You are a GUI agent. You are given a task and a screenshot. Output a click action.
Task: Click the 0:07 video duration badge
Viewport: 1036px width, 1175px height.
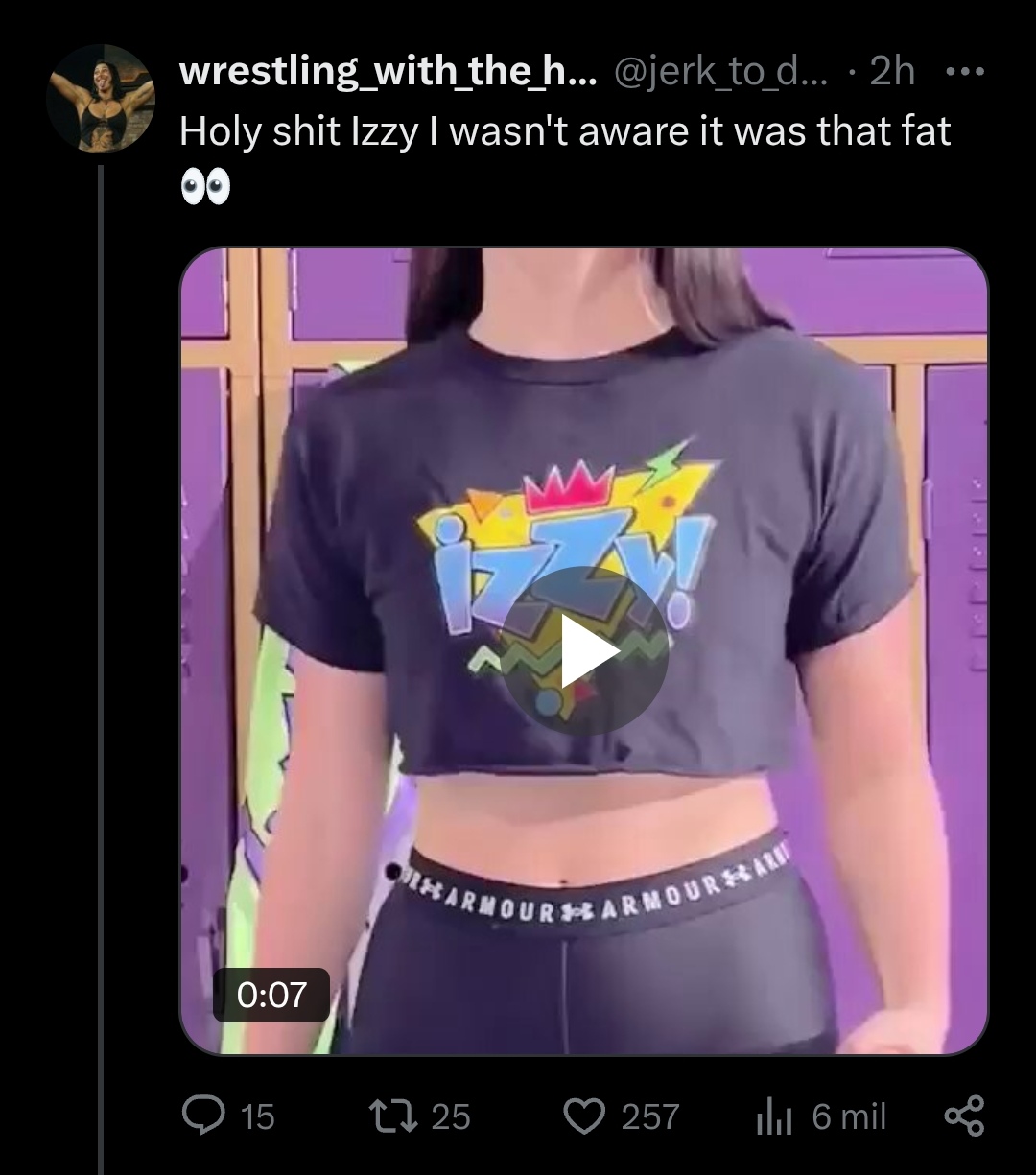click(x=271, y=995)
